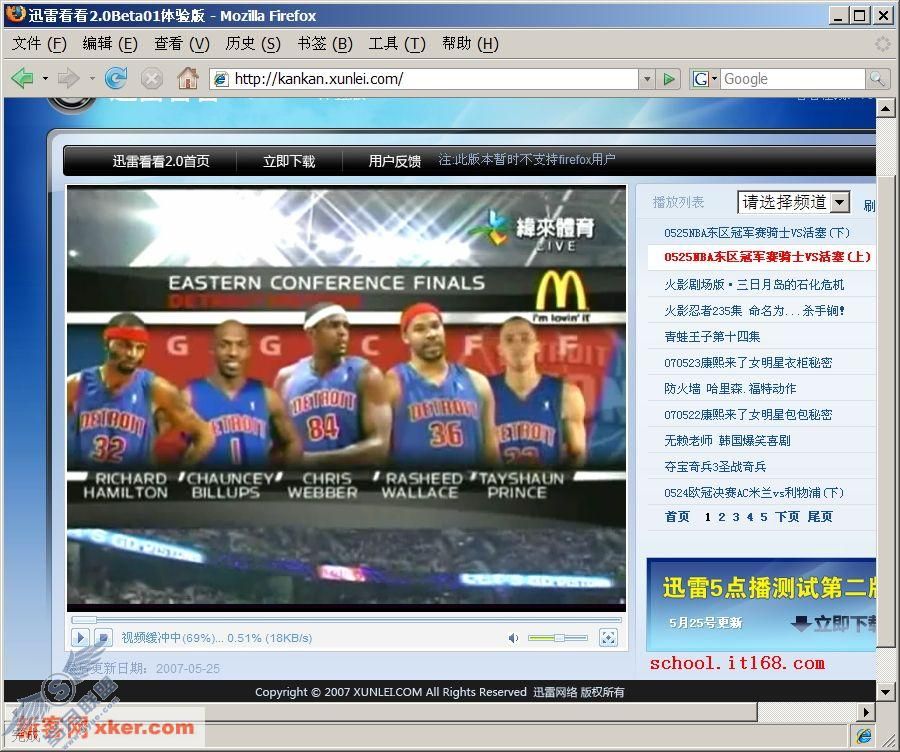Click the Firefox logo in the title bar
Image resolution: width=900 pixels, height=752 pixels.
pyautogui.click(x=15, y=14)
